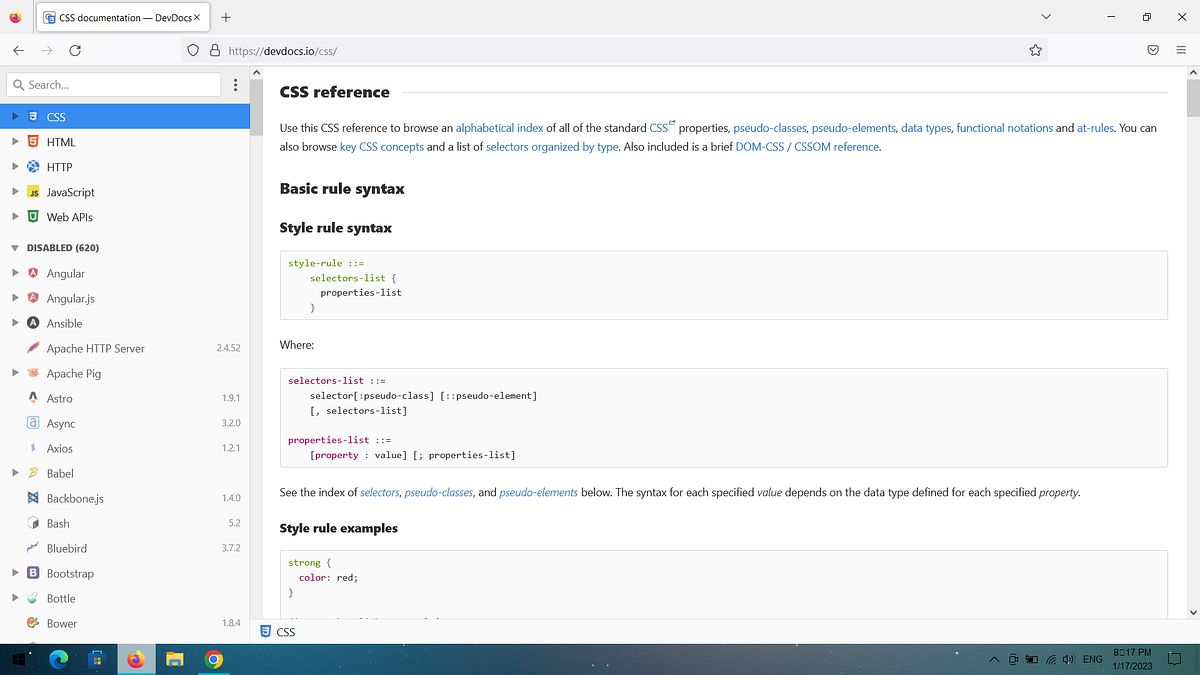Expand the Web APIs sidebar entry
This screenshot has height=675, width=1200.
point(14,216)
